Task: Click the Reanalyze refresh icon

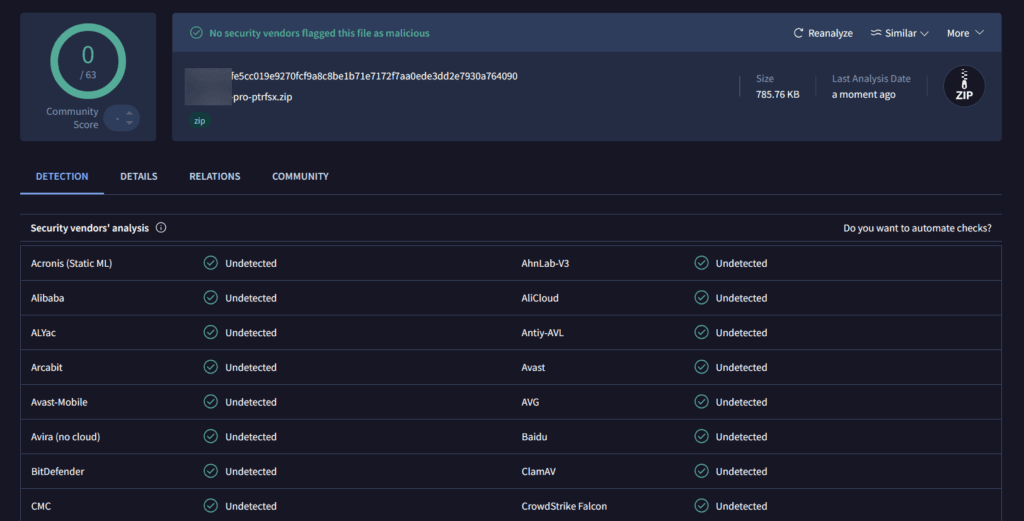Action: click(799, 33)
